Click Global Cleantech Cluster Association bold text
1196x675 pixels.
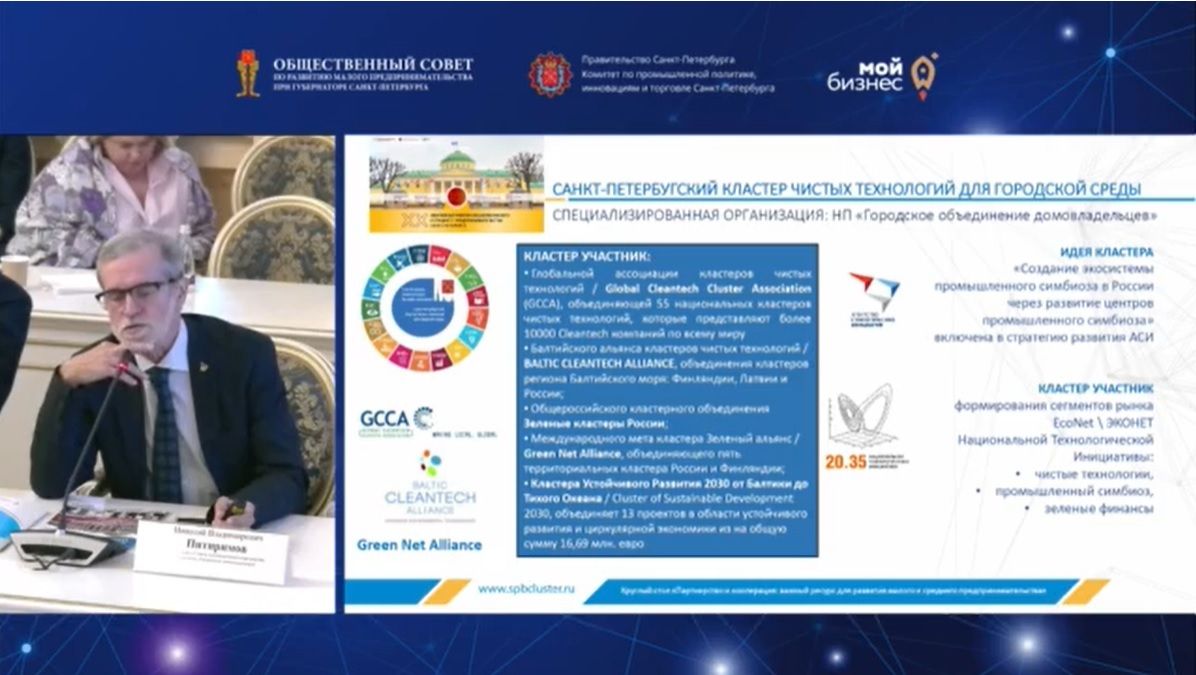coord(709,288)
